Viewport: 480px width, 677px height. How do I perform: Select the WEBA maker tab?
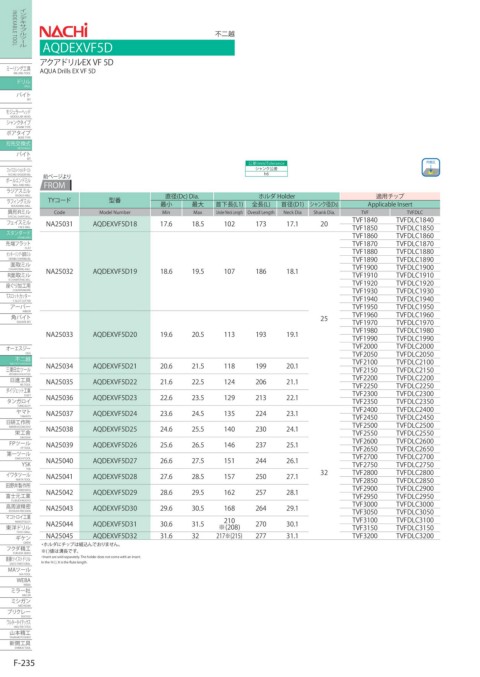pos(16,581)
